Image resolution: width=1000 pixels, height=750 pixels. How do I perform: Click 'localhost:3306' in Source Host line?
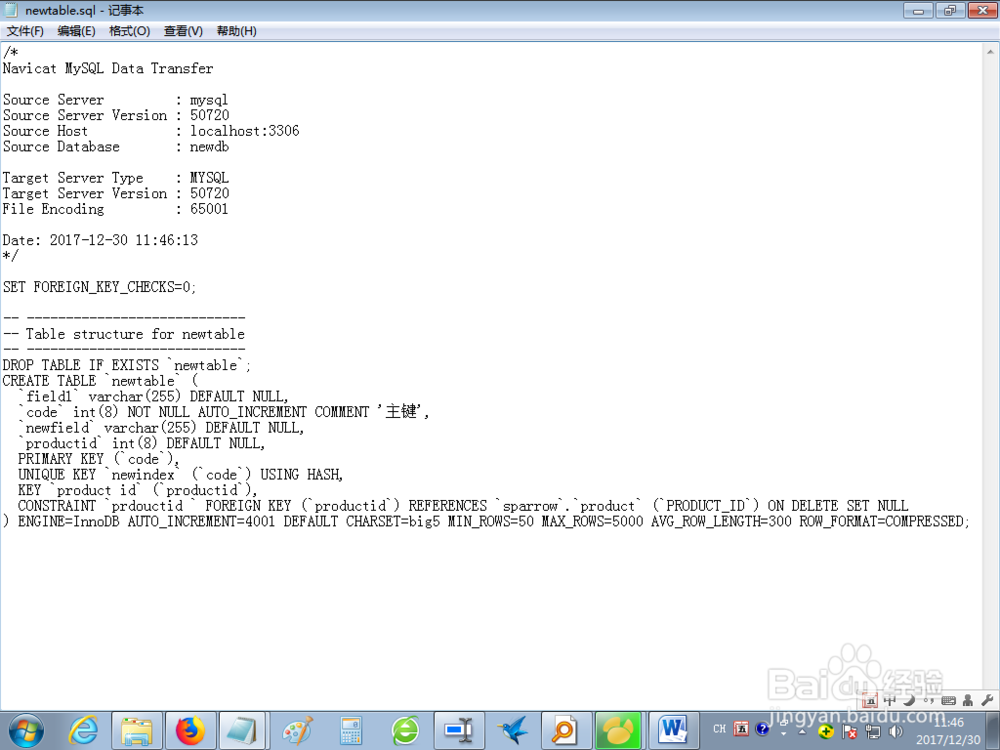[x=244, y=131]
